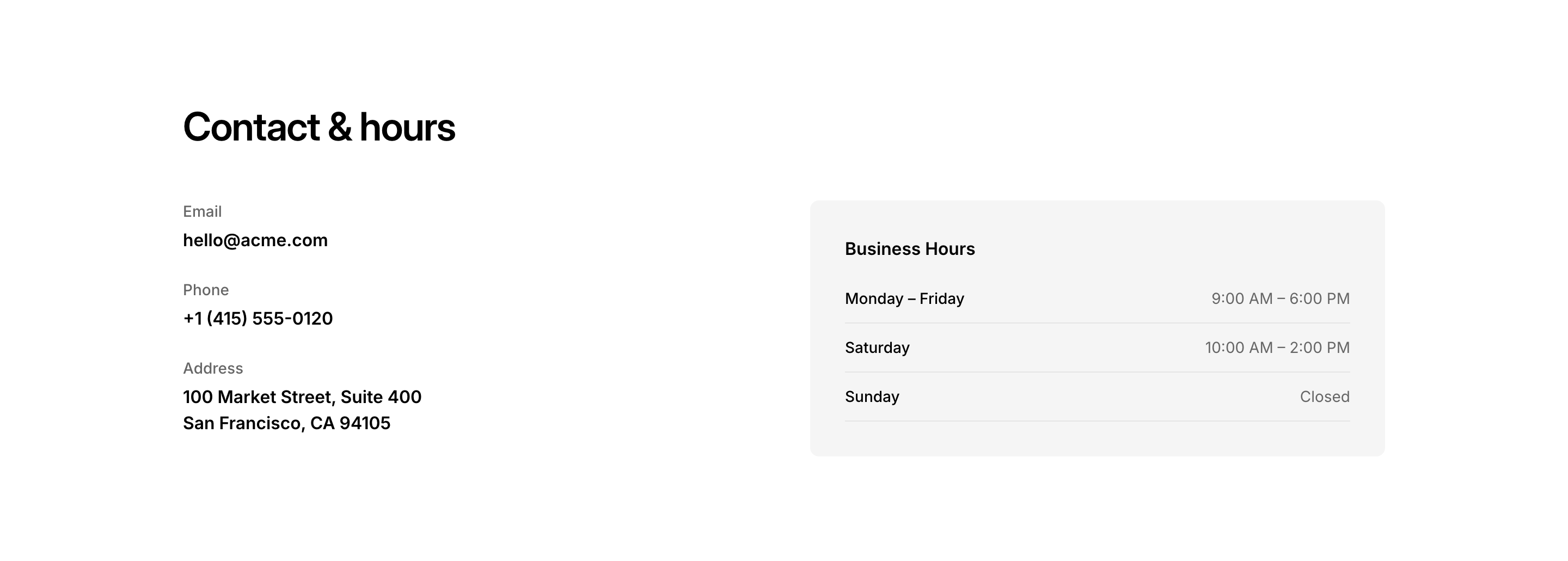Select the Monday – Friday row label
Screen dimensions: 1568x561
[904, 298]
